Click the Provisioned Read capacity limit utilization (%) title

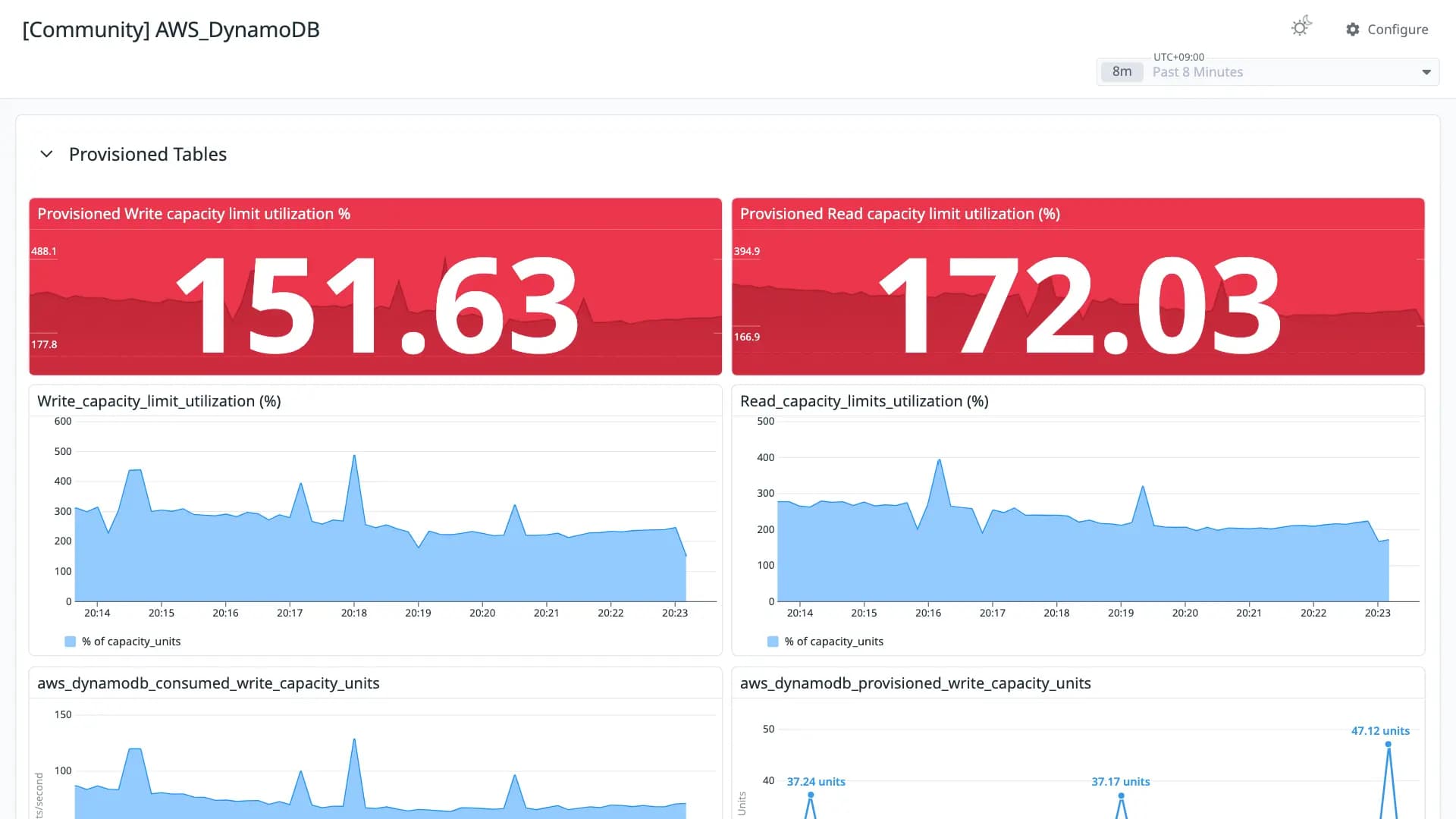click(900, 214)
